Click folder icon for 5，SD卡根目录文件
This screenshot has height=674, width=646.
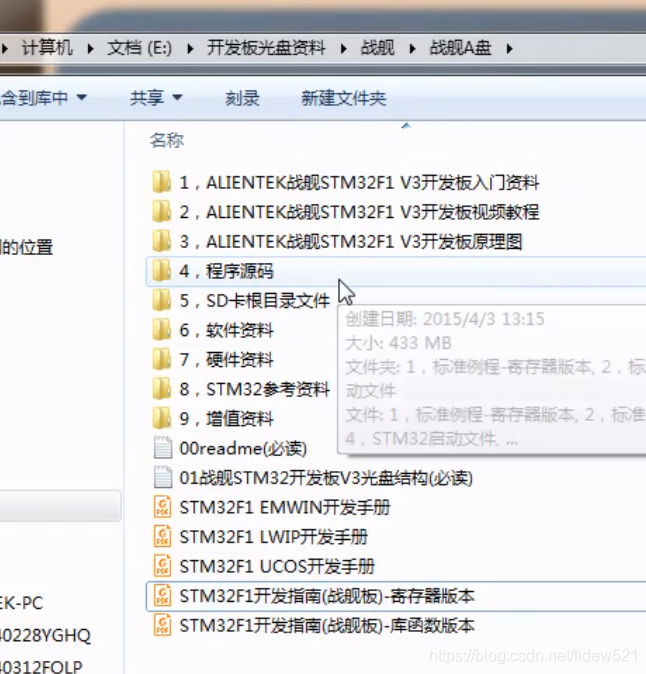[162, 300]
